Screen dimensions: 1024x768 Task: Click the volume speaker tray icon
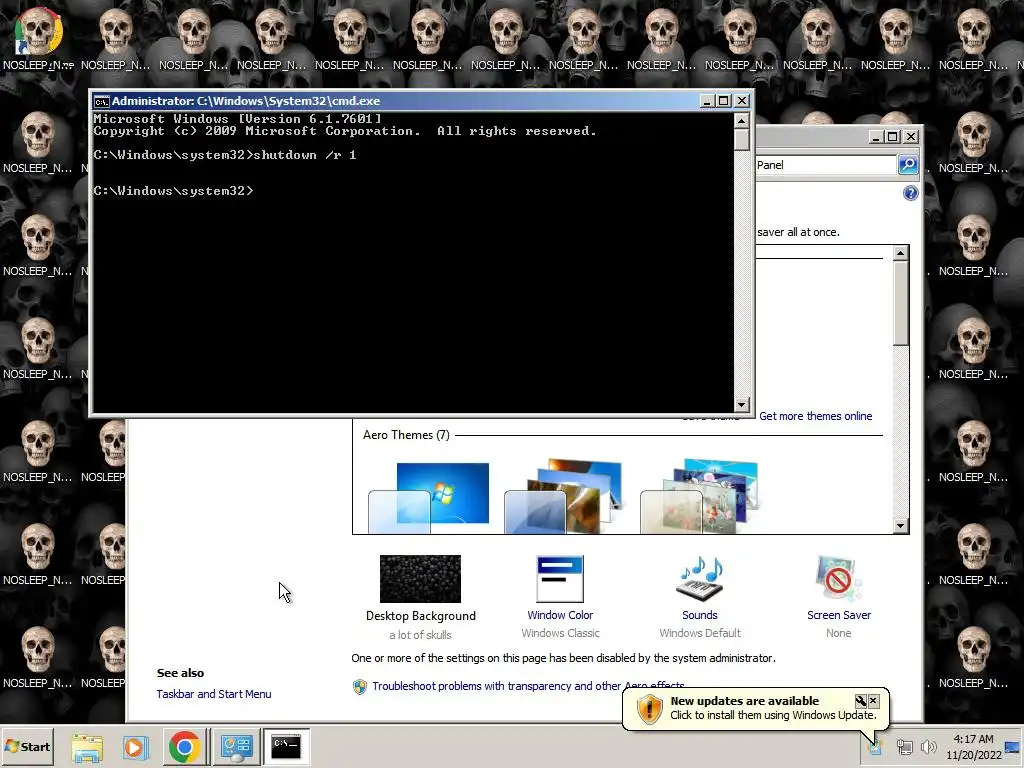pos(928,746)
